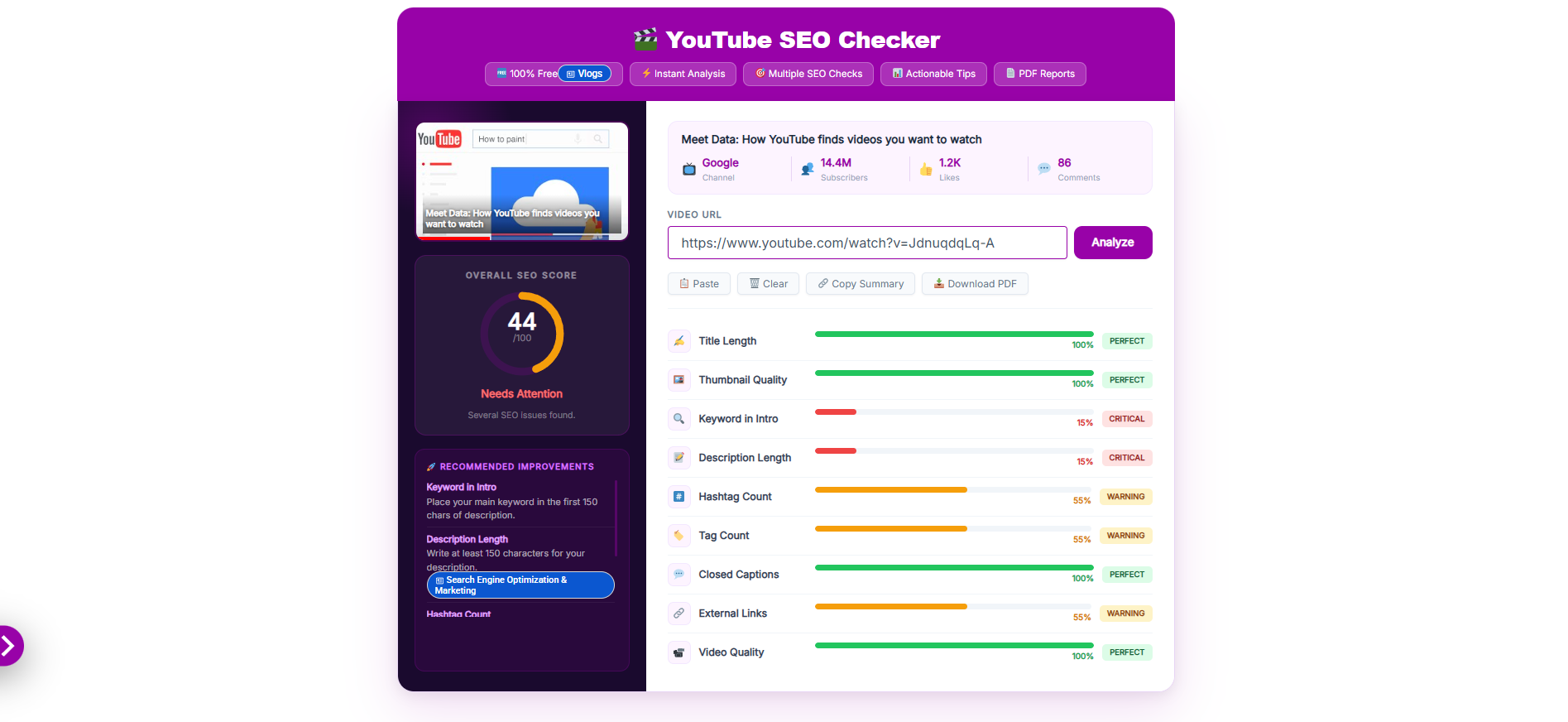
Task: Open the side panel arrow button
Action: (8, 646)
